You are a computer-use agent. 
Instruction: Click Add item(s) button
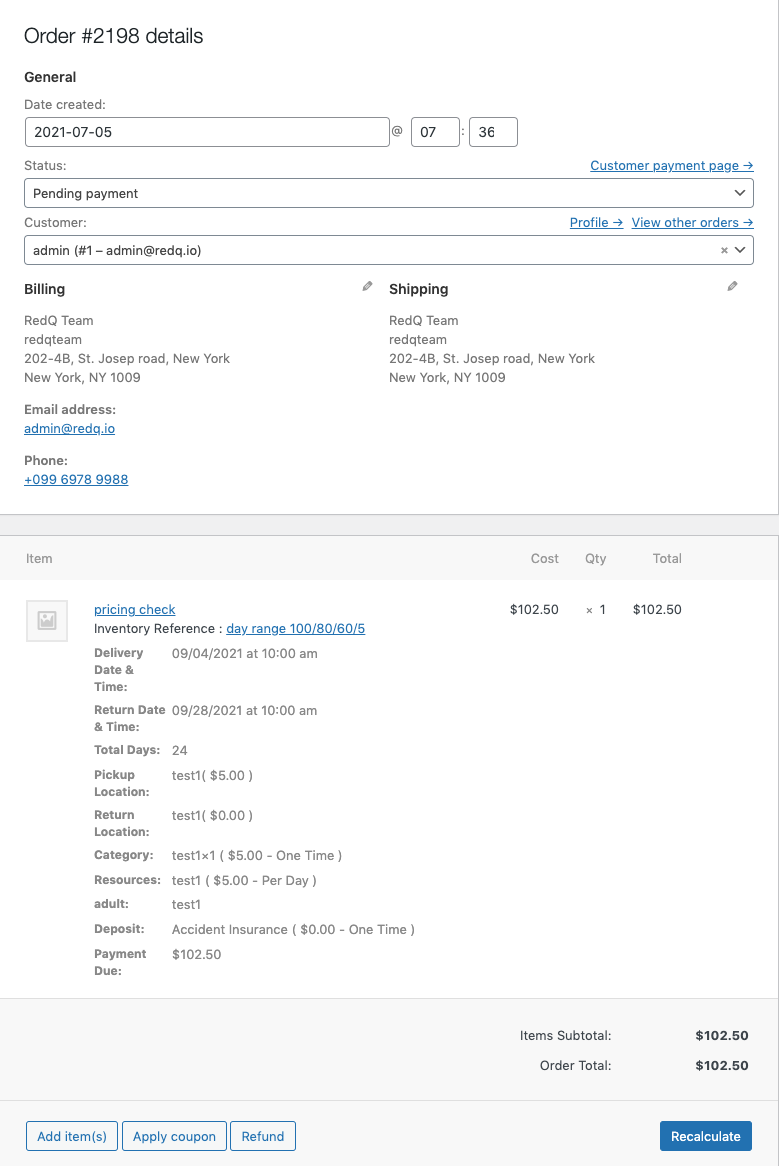(72, 1136)
